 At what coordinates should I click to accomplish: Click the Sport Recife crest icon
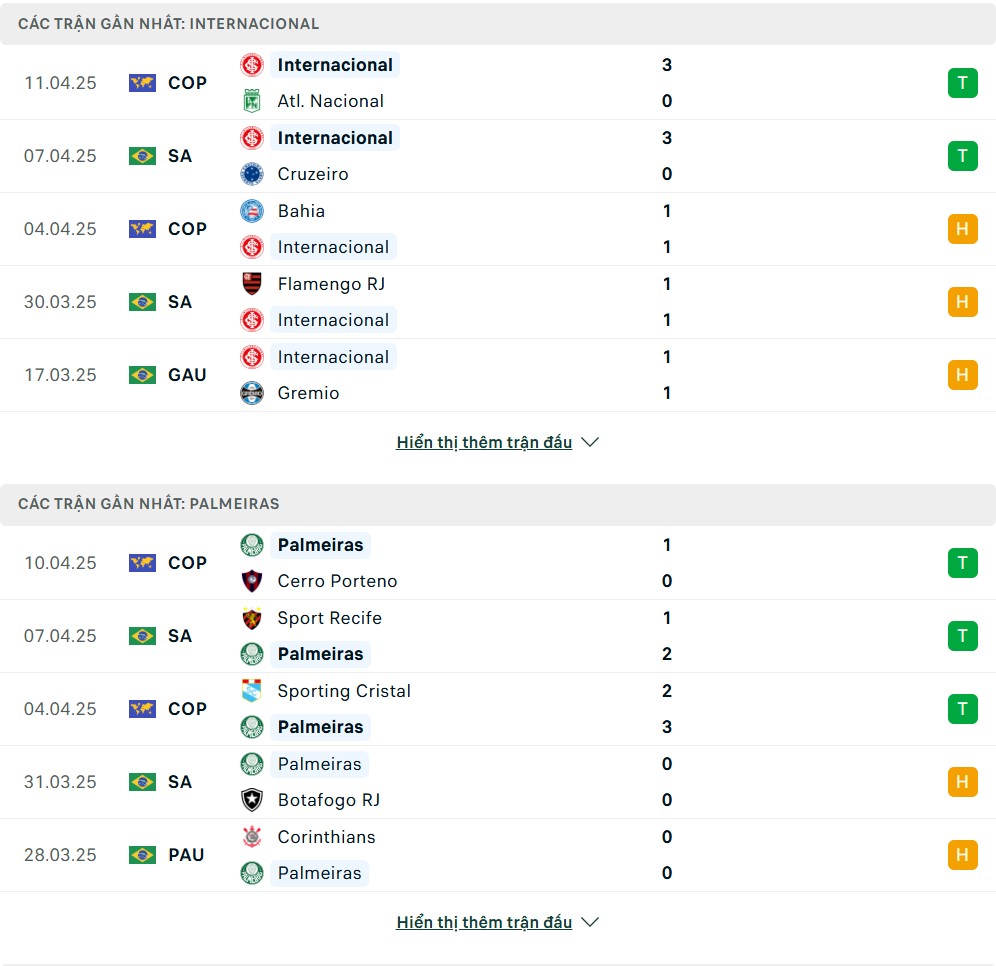[252, 618]
